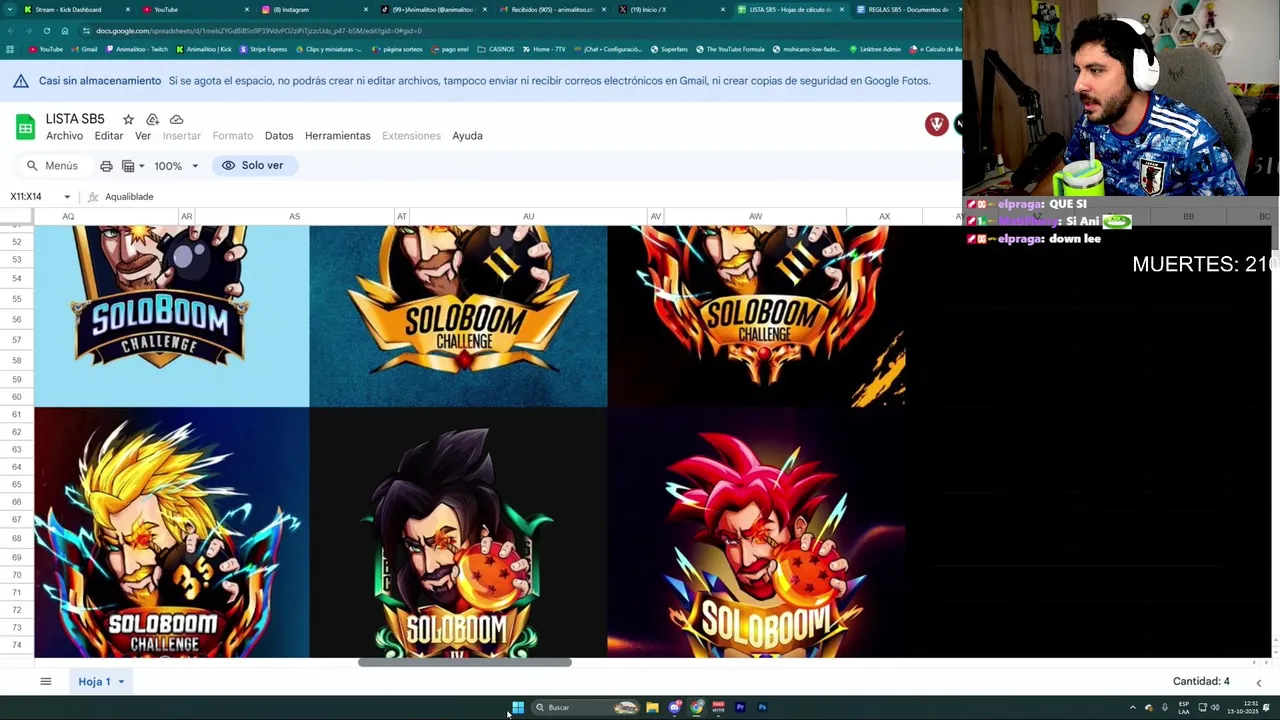Click the browser address bar URL
Image resolution: width=1280 pixels, height=720 pixels.
(x=258, y=31)
